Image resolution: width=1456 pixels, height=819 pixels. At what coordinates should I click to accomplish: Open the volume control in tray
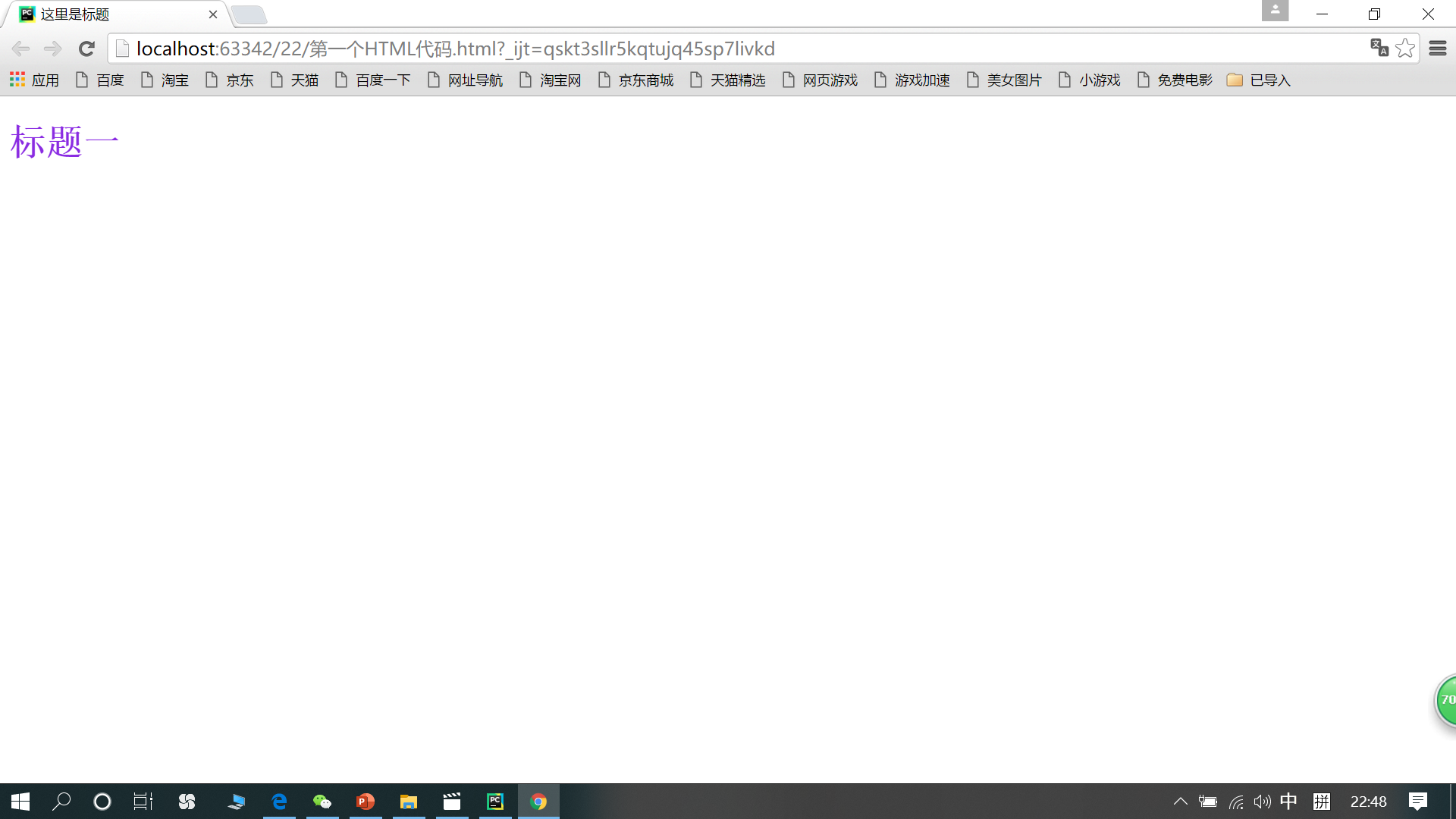[1262, 802]
